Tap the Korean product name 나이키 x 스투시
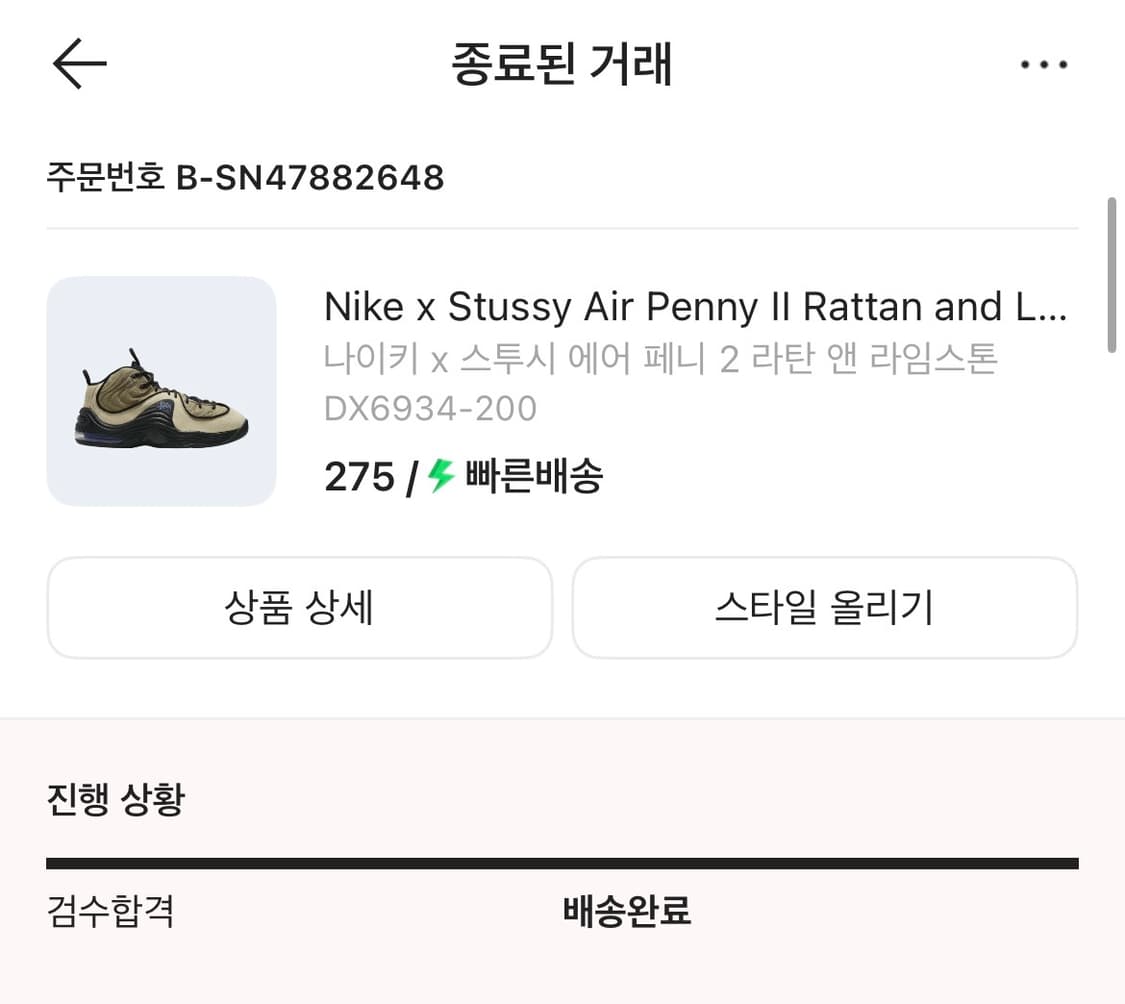 pyautogui.click(x=660, y=359)
